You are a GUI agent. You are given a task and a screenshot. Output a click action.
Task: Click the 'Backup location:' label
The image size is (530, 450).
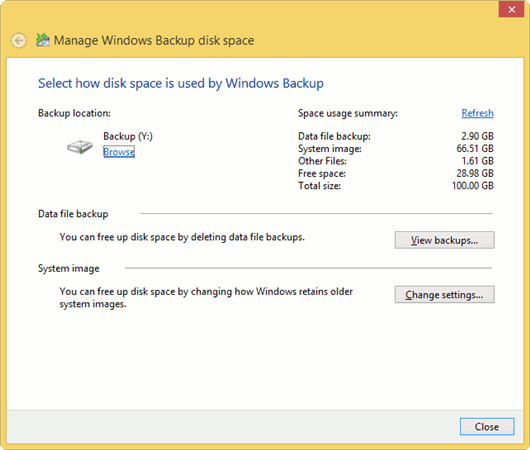click(74, 113)
